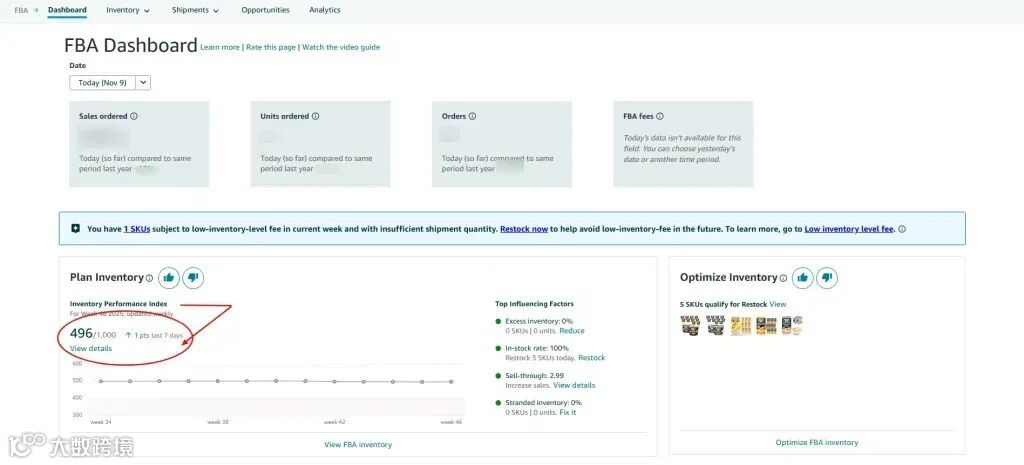1024x465 pixels.
Task: Select second product thumbnail in Restock row
Action: click(716, 325)
